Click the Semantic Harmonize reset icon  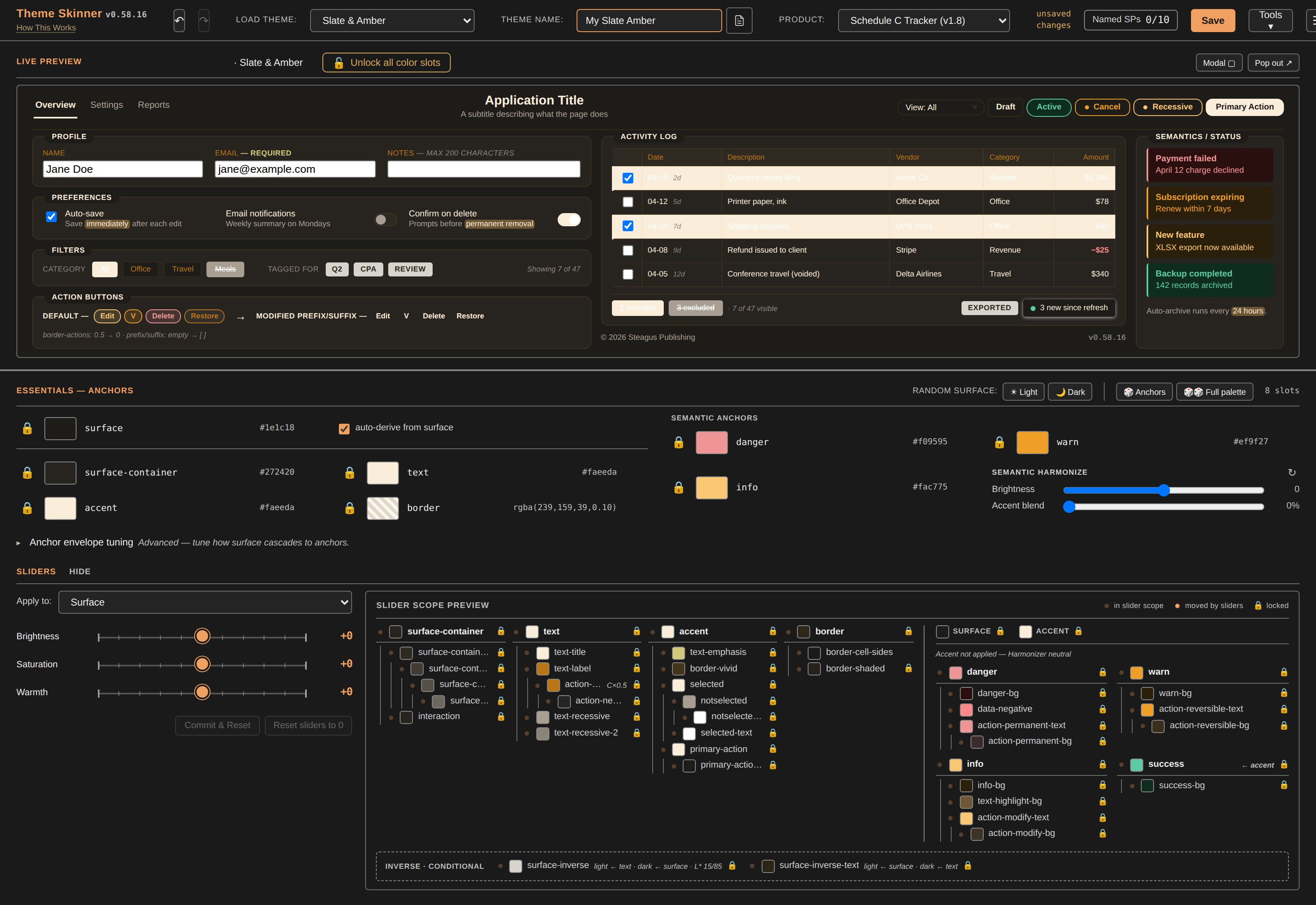click(1292, 472)
